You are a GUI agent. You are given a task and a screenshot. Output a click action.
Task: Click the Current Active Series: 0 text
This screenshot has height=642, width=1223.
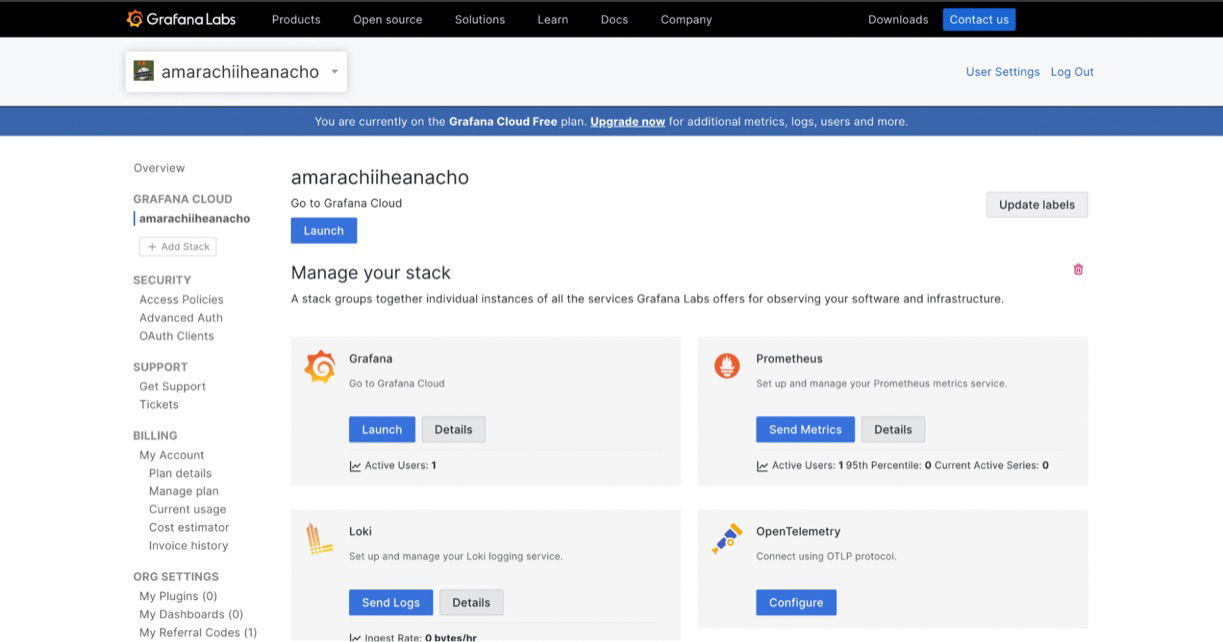click(992, 466)
